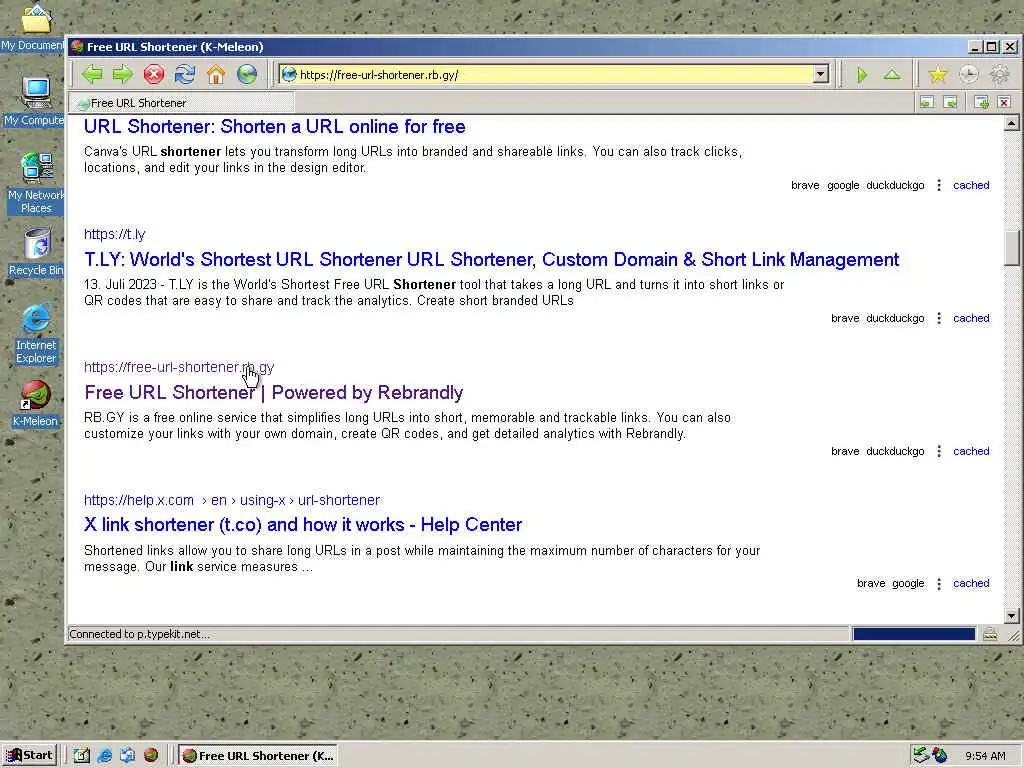
Task: Click 'brave' source under RB.GY result
Action: (845, 451)
